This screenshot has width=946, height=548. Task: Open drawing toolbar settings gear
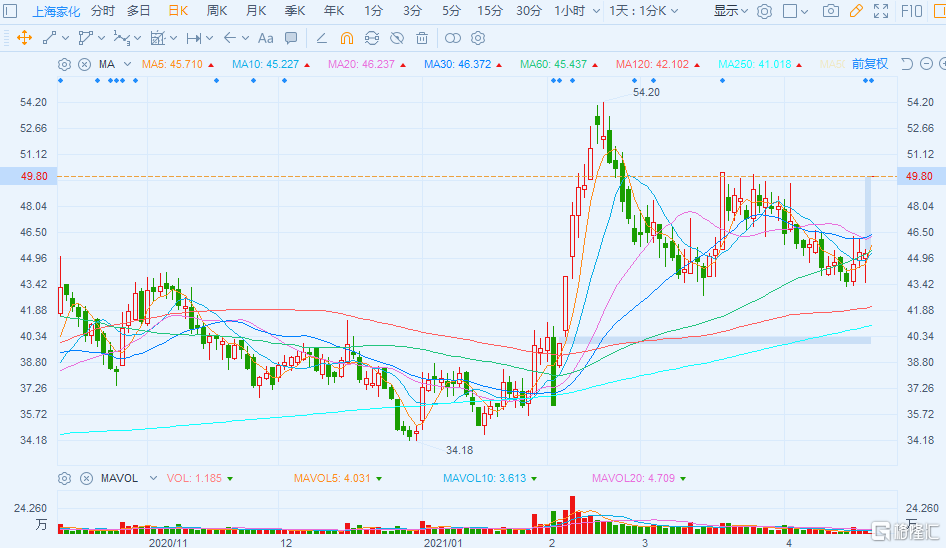coord(478,38)
